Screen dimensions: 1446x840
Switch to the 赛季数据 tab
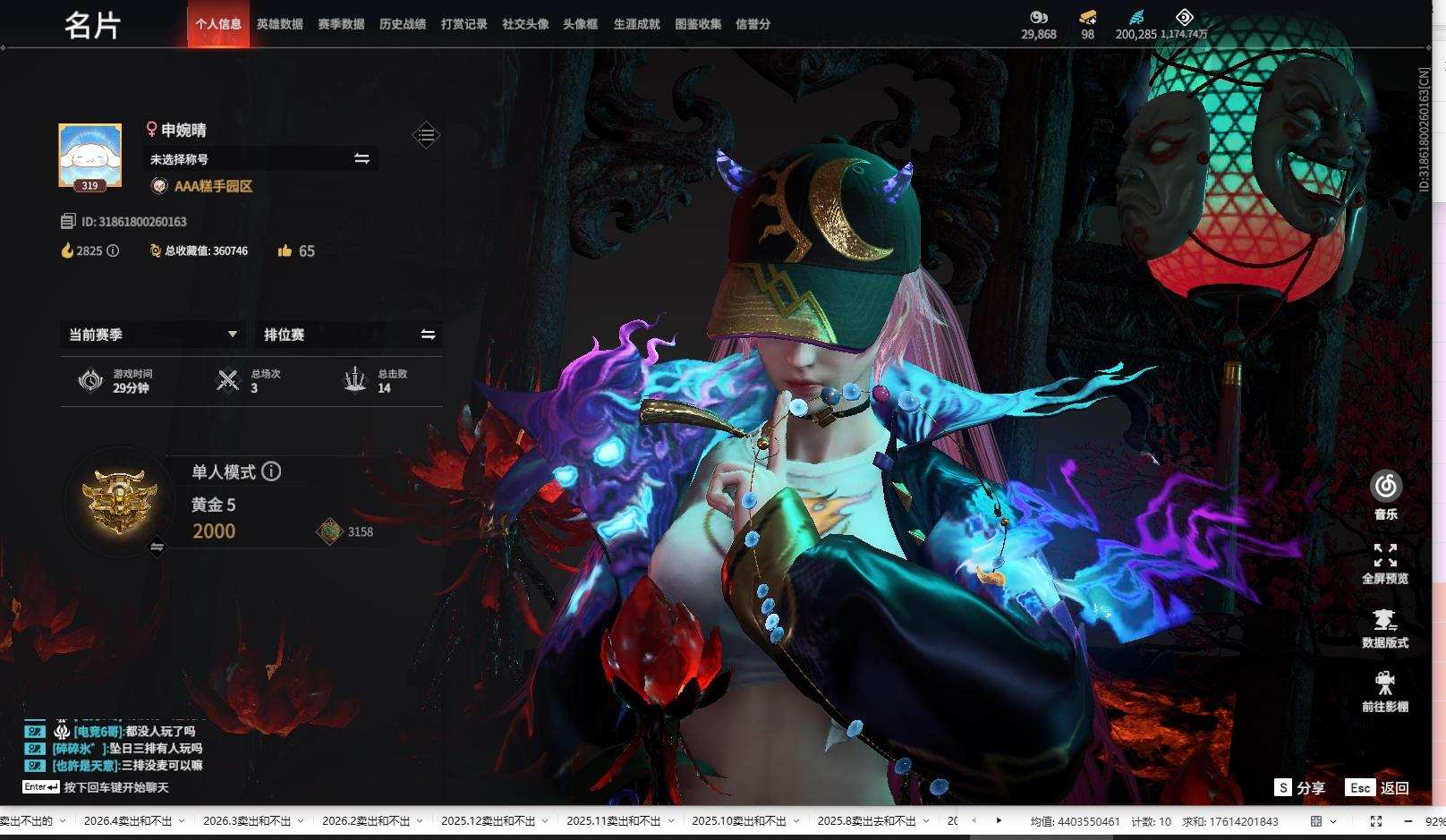pos(341,24)
